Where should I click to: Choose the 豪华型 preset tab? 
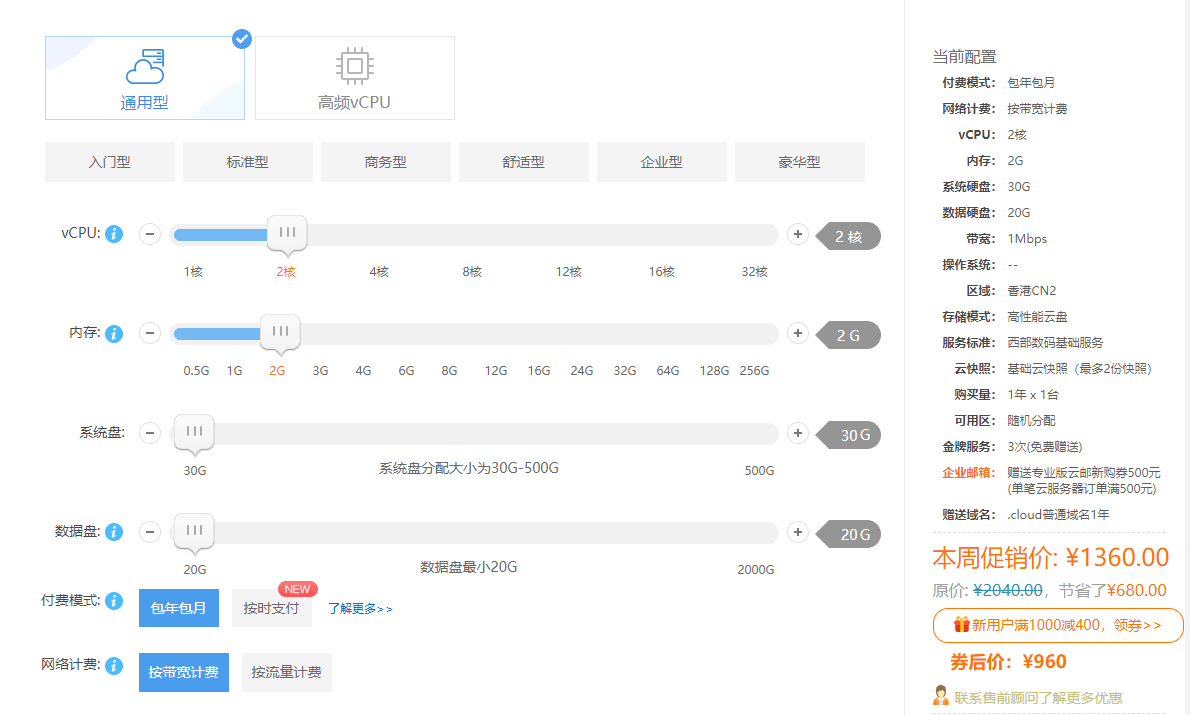click(800, 162)
